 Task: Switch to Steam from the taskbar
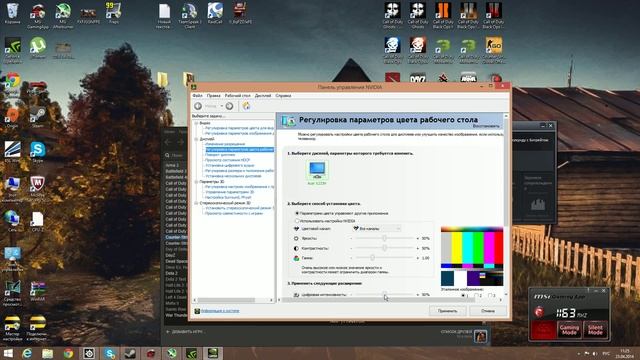(x=130, y=353)
